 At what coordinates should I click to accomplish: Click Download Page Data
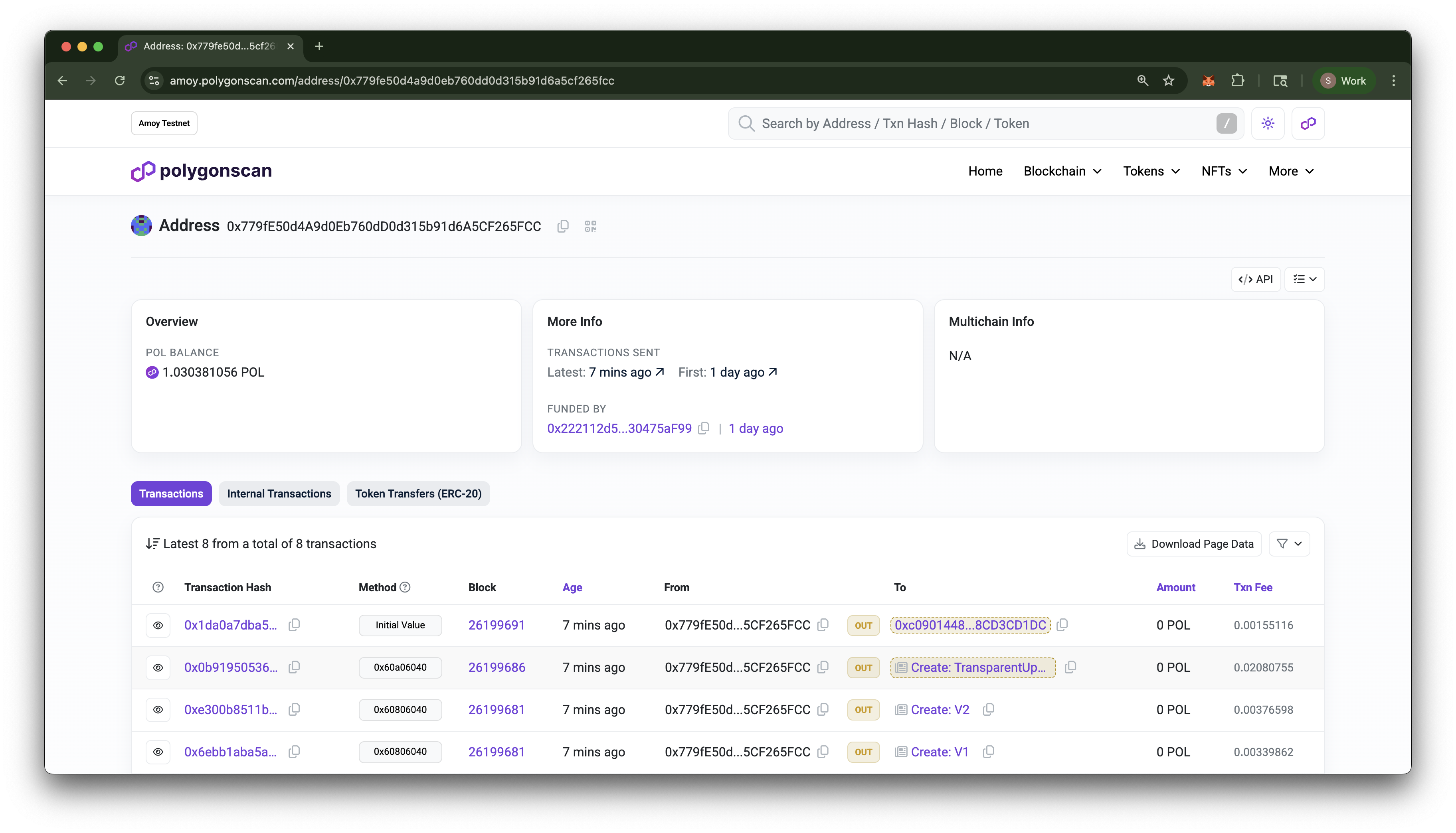[1194, 543]
